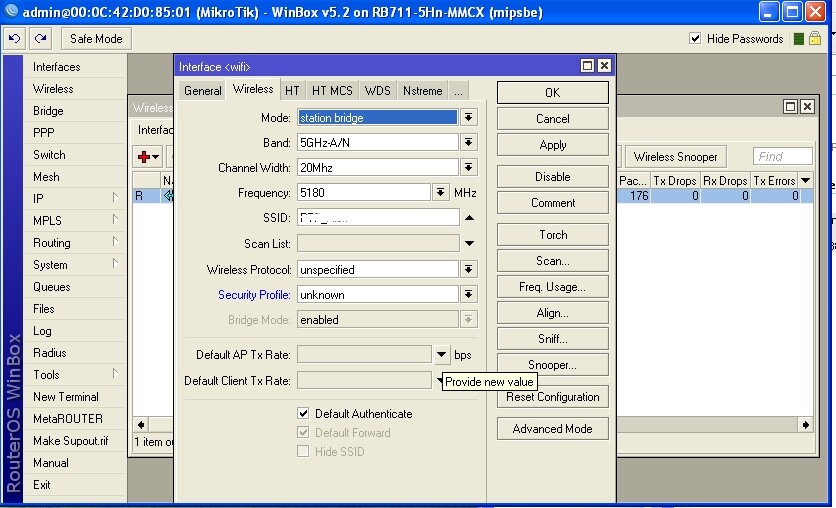Open Queues in the sidebar
Image resolution: width=836 pixels, height=508 pixels.
(x=75, y=286)
